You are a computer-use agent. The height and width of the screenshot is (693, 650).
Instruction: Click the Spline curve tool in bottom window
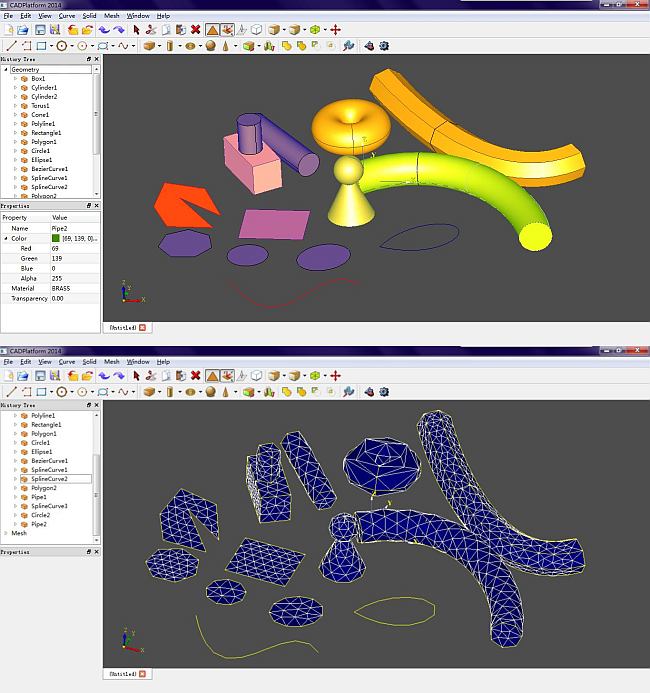coord(123,392)
